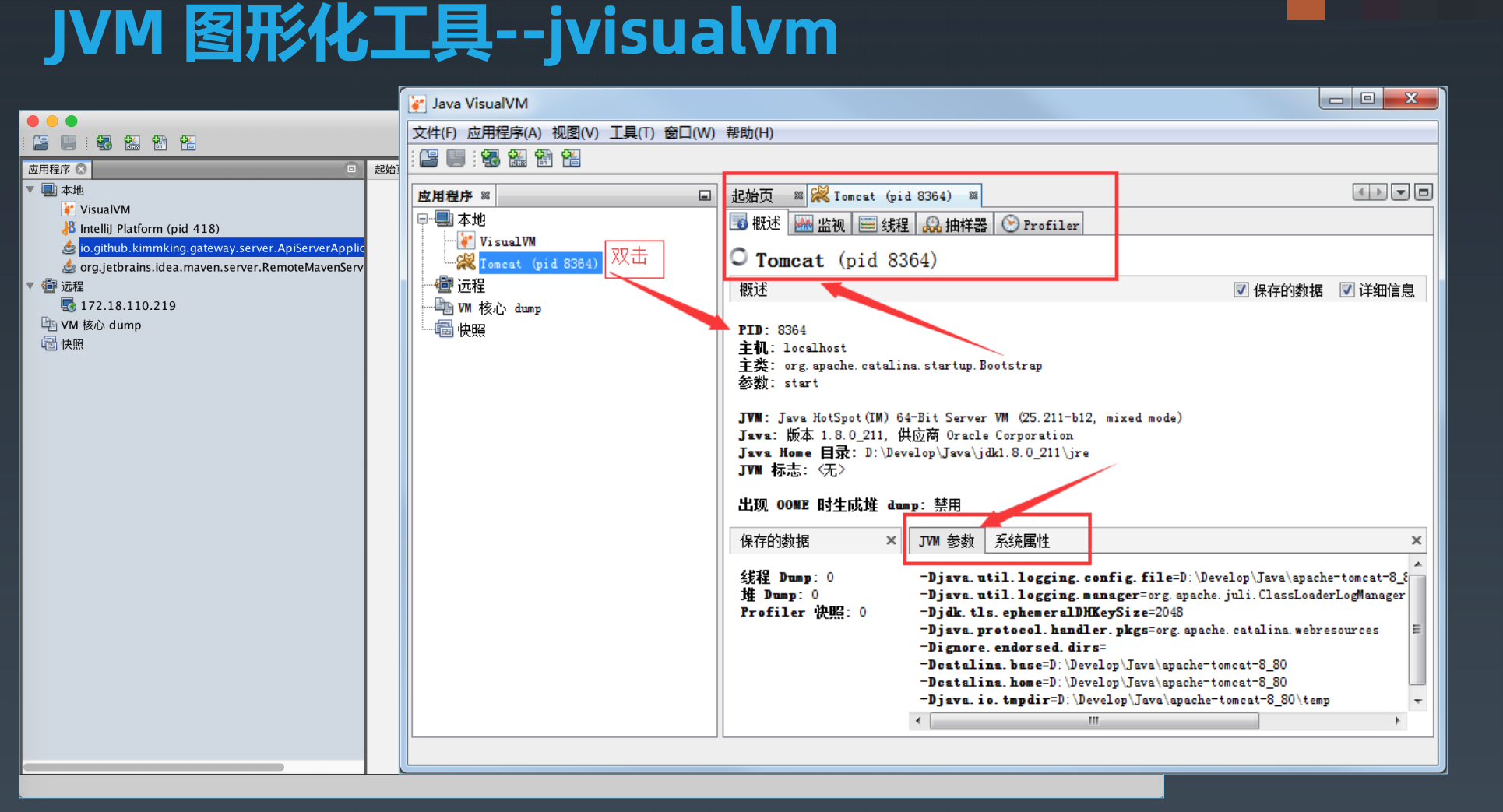Go to the previous document tab arrow
Screen dimensions: 1503x812
tap(1361, 192)
